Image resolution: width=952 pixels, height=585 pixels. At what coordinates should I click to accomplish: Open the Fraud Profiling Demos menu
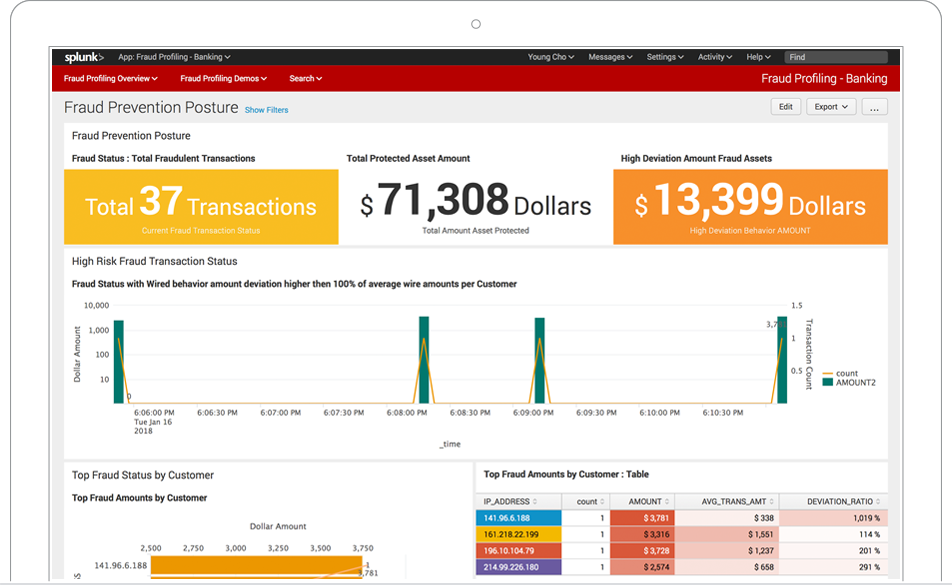(222, 78)
